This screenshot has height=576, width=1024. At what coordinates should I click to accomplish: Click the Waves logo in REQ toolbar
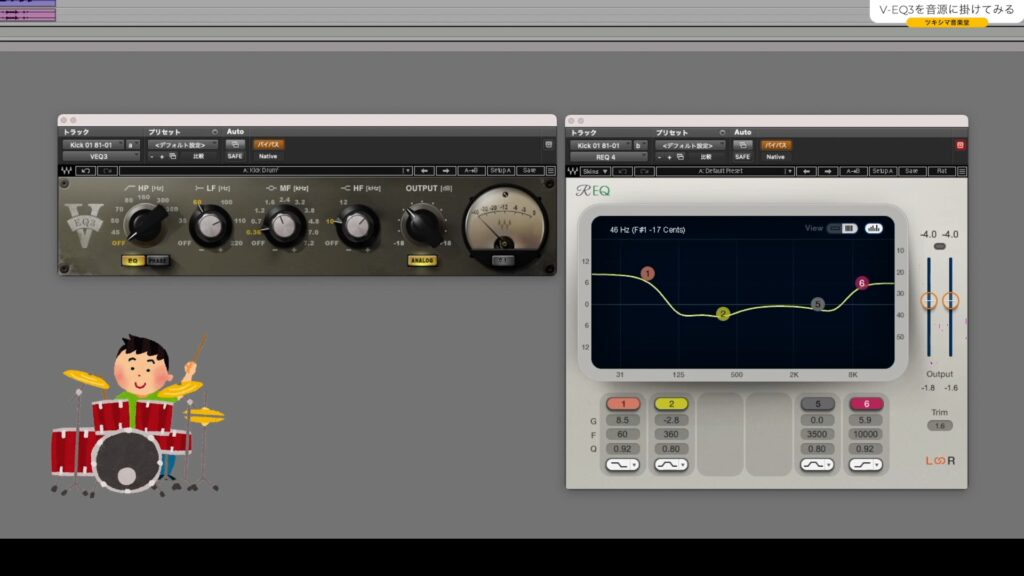tap(573, 171)
